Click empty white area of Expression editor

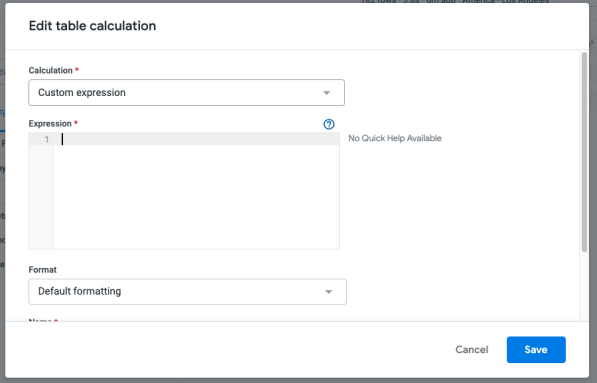(197, 197)
